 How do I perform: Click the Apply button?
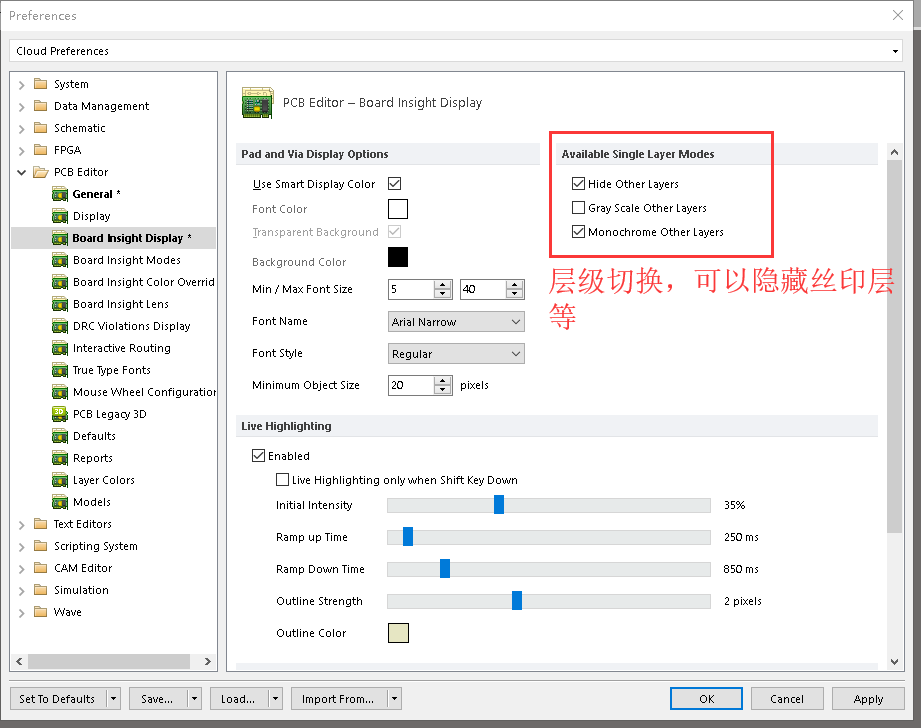[x=868, y=699]
